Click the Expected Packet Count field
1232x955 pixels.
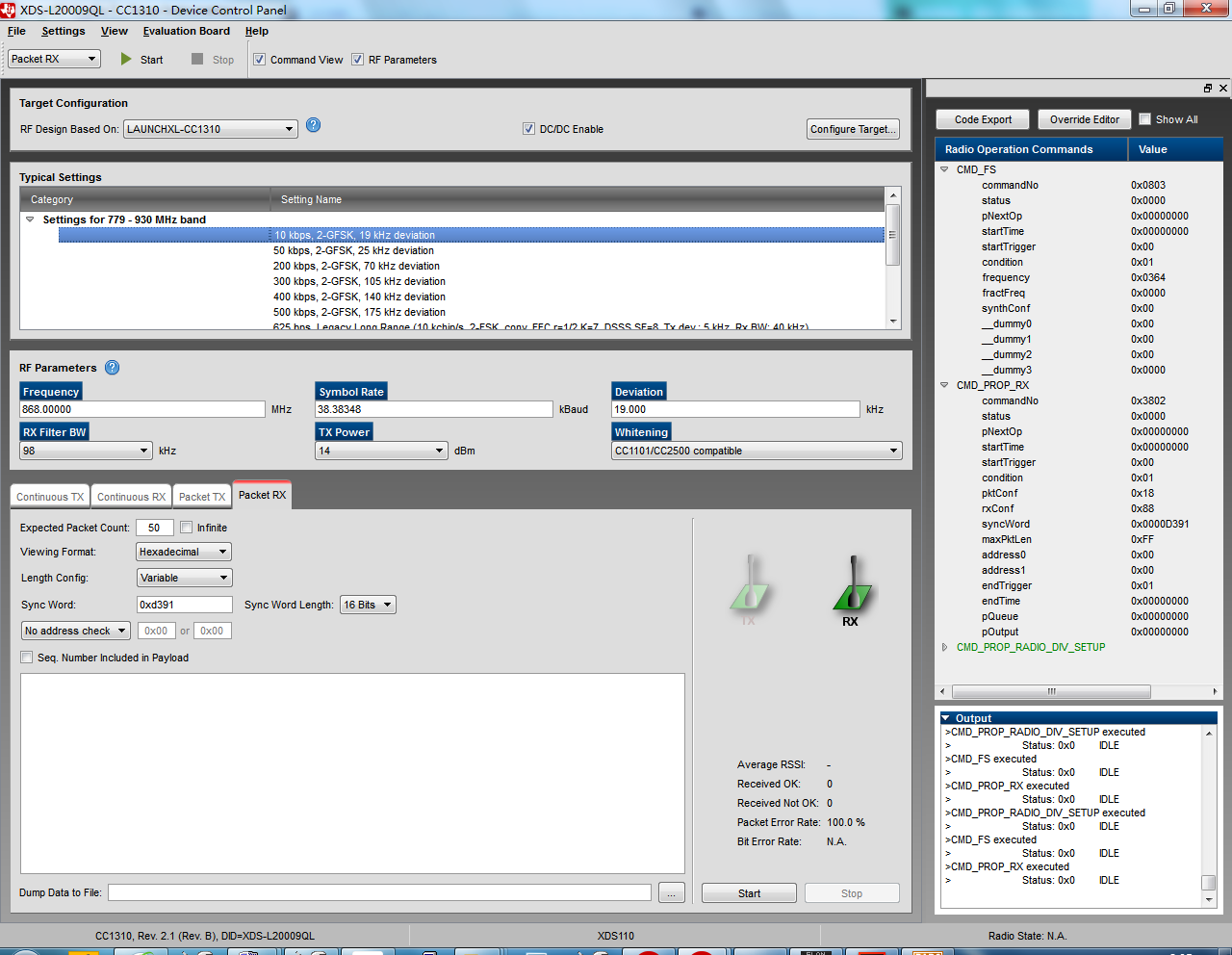tap(155, 528)
